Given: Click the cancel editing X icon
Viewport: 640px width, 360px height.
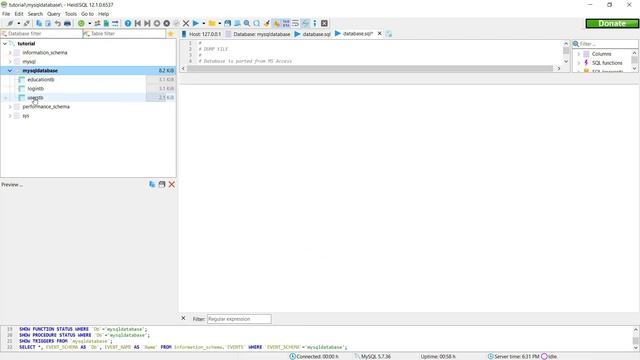Looking at the screenshot, I should (186, 24).
